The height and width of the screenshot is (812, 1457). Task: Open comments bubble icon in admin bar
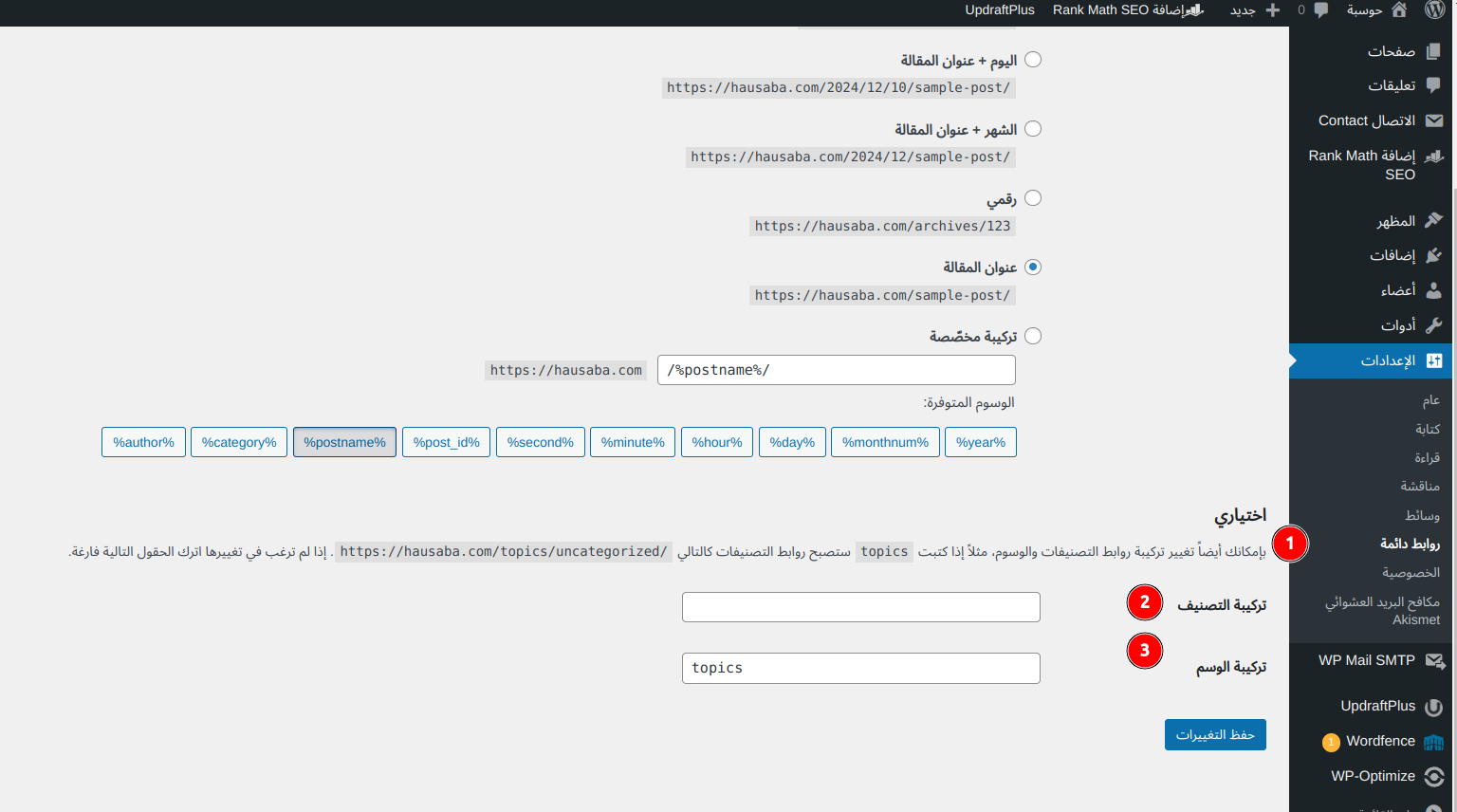(x=1320, y=10)
